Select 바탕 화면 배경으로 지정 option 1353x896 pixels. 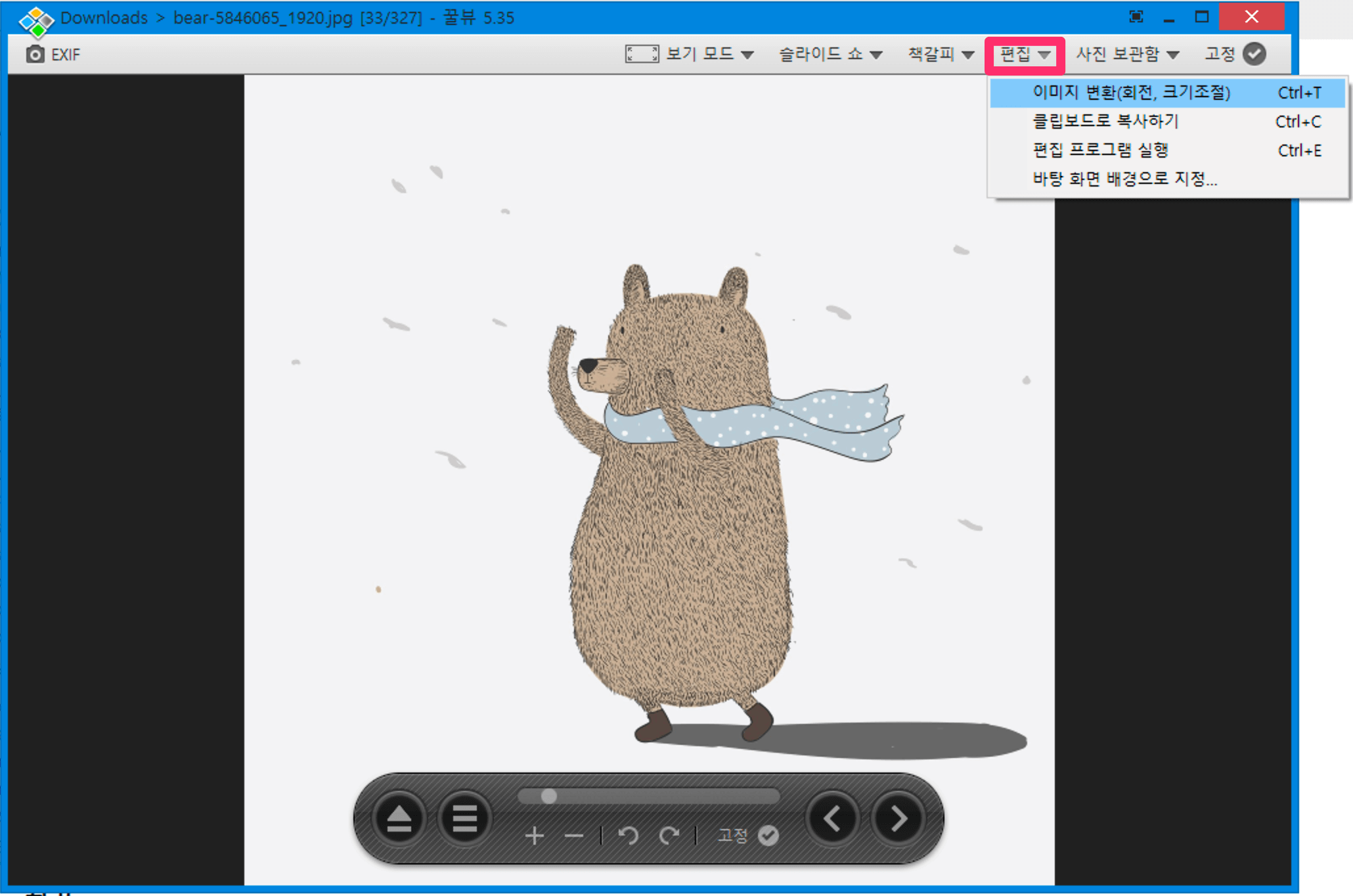point(1124,179)
